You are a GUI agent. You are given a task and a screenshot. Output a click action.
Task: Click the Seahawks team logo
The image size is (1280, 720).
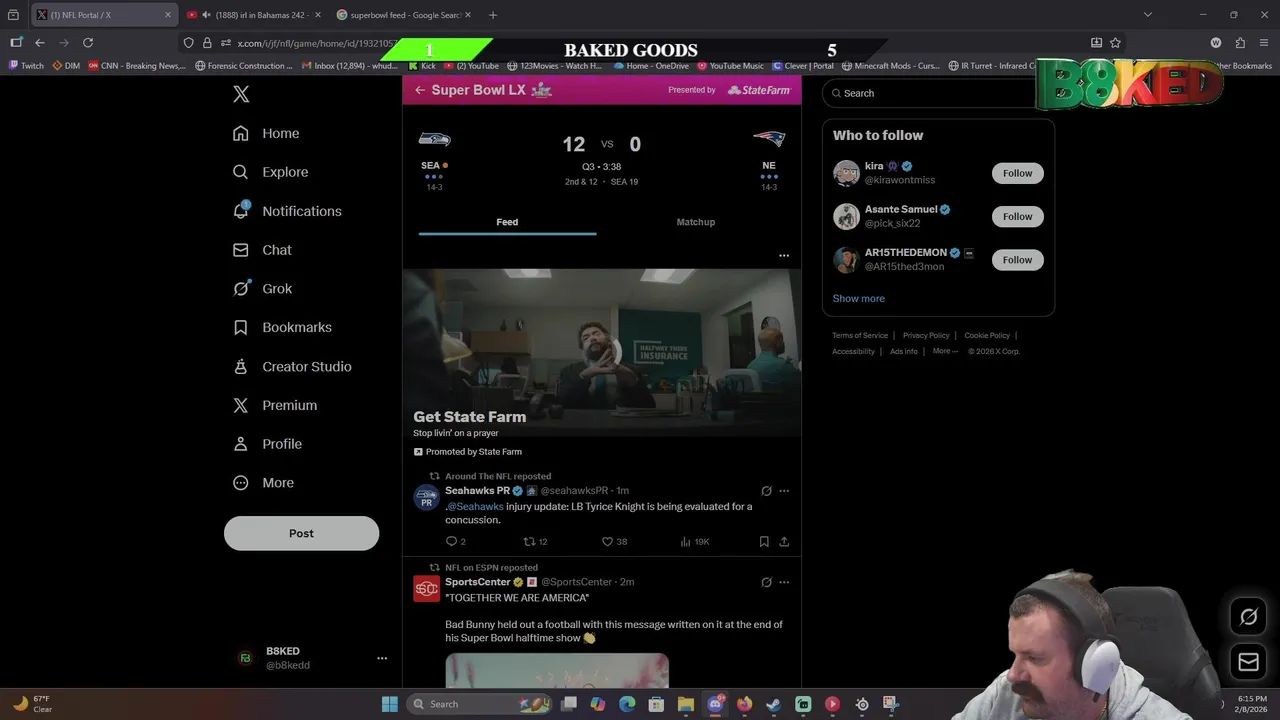[x=434, y=139]
